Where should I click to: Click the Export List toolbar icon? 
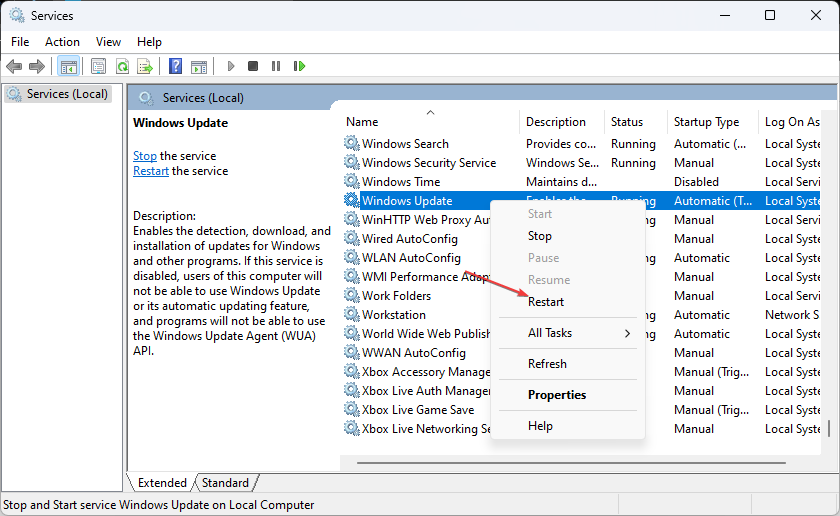pyautogui.click(x=145, y=66)
